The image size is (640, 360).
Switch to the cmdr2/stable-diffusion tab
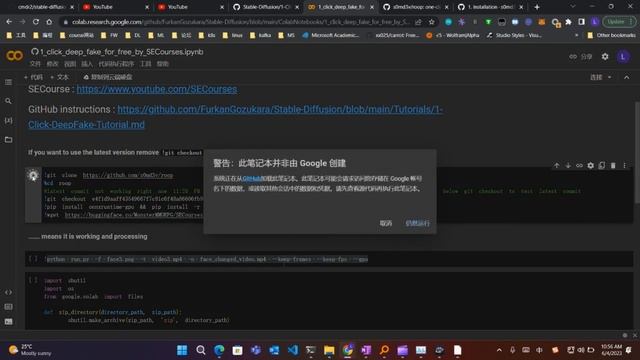click(41, 7)
